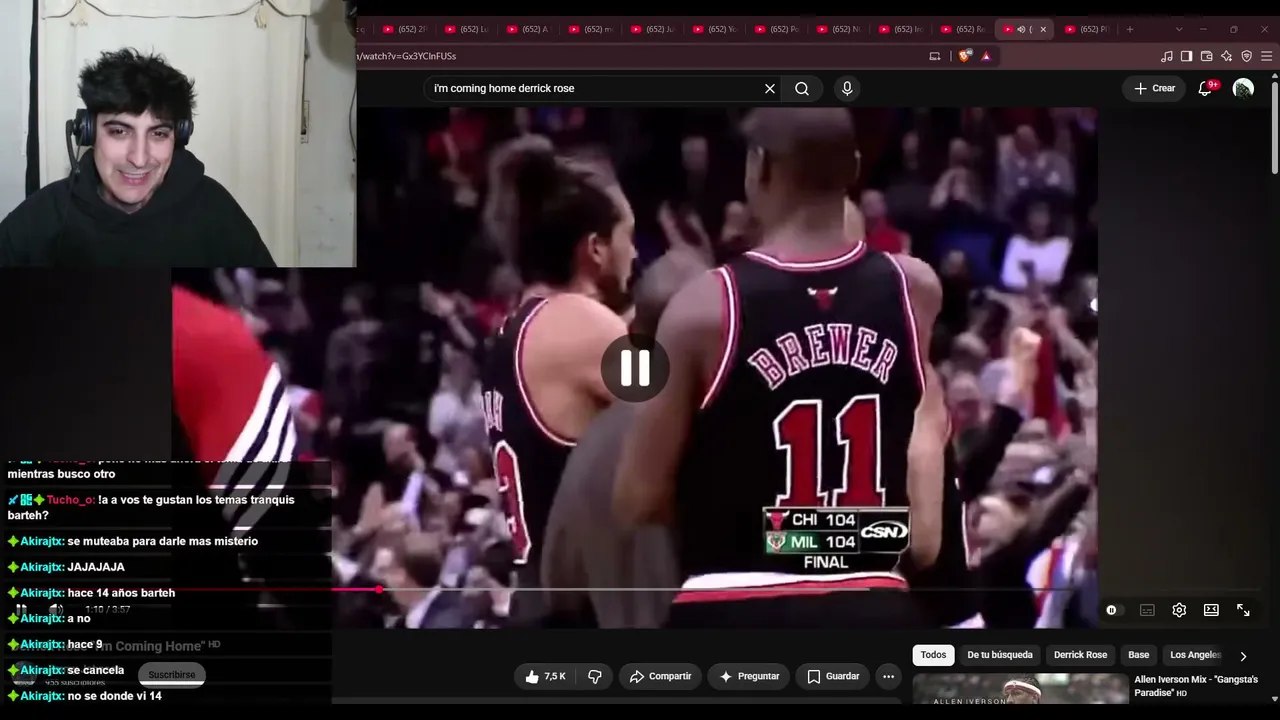Enter fullscreen mode in player
Viewport: 1280px width, 720px height.
pyautogui.click(x=1243, y=610)
